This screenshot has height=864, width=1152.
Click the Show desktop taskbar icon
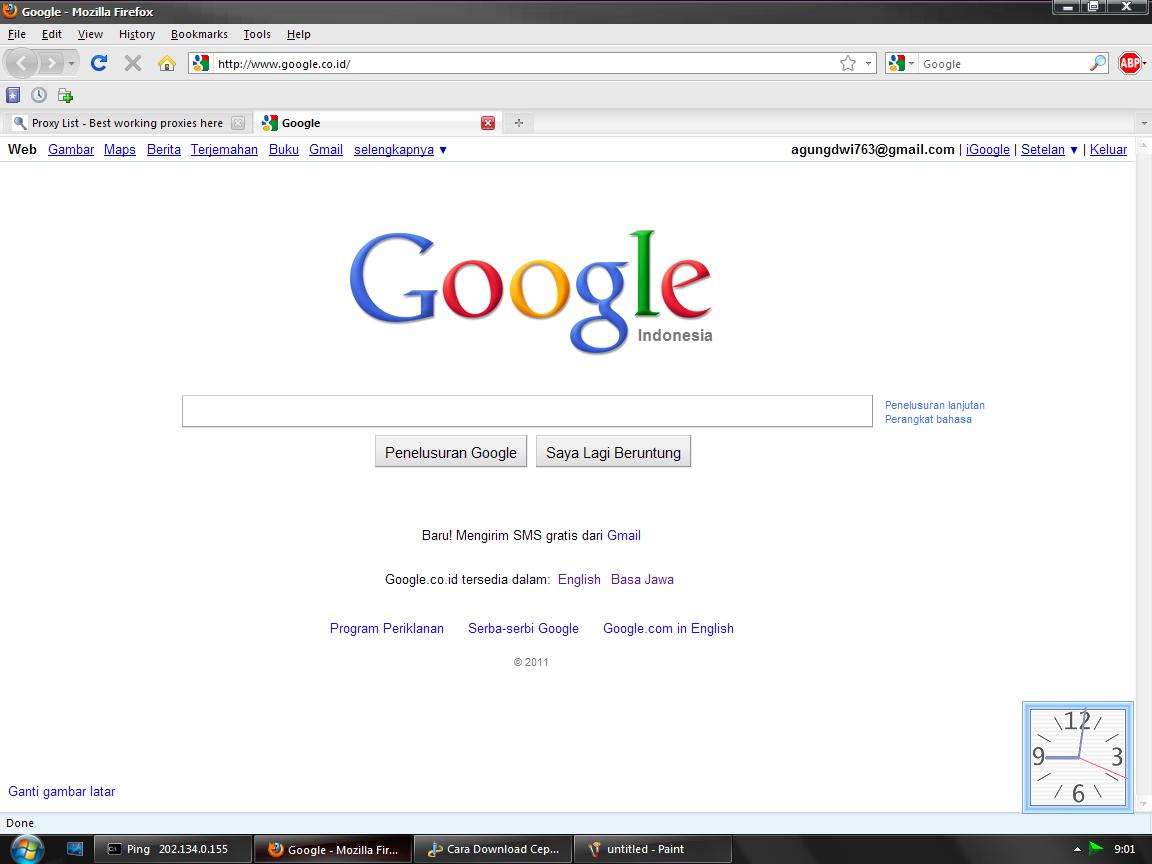click(x=75, y=849)
